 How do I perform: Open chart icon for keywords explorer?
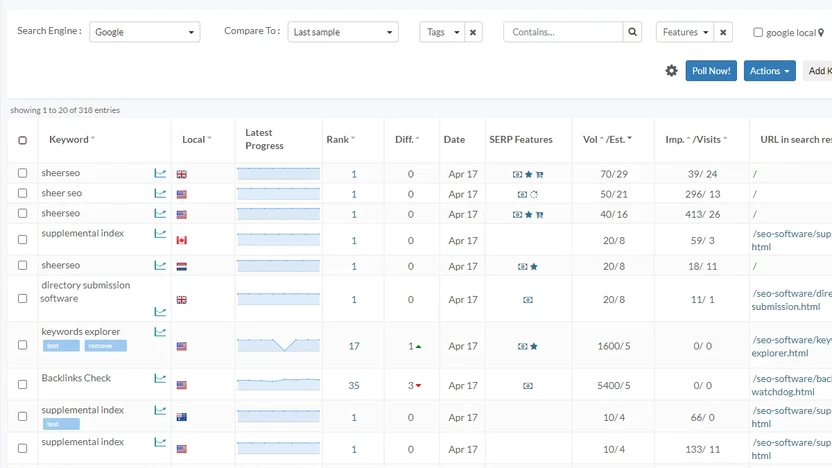pyautogui.click(x=160, y=332)
